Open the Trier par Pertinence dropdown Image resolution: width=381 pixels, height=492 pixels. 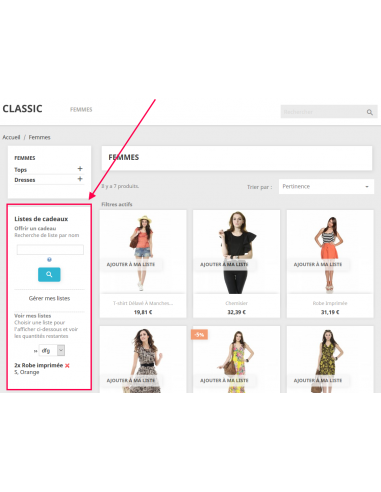(326, 187)
